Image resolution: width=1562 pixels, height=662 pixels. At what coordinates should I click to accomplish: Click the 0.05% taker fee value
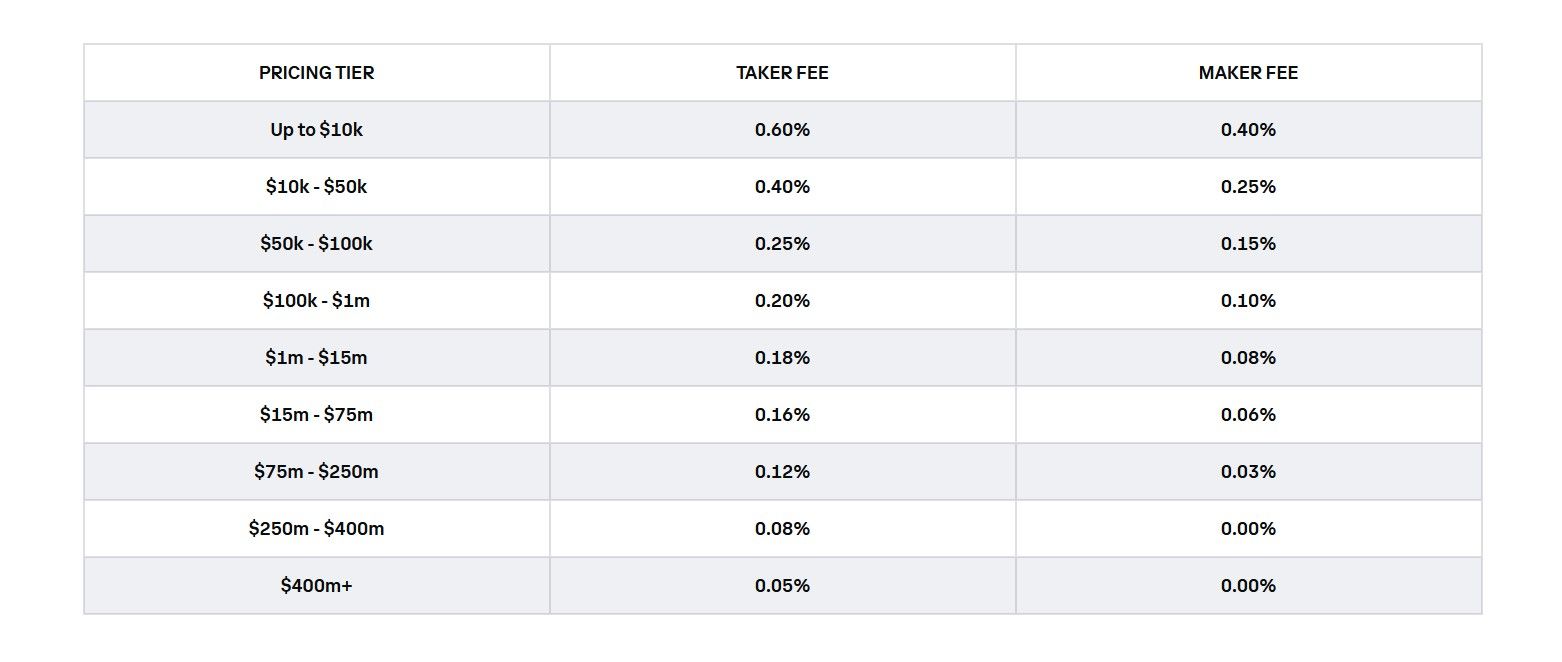coord(782,586)
